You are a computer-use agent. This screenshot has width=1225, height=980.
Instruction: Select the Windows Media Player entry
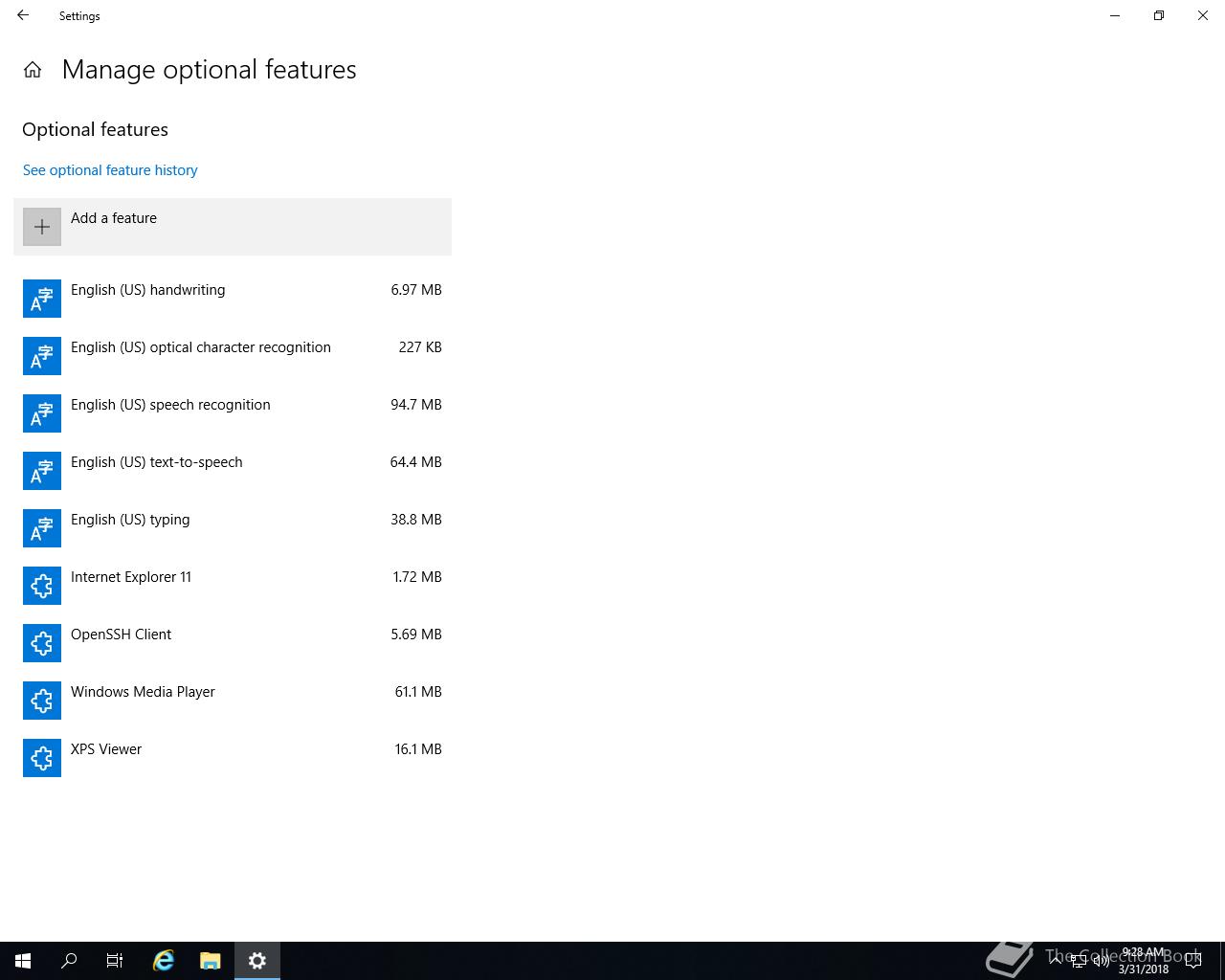coord(233,701)
